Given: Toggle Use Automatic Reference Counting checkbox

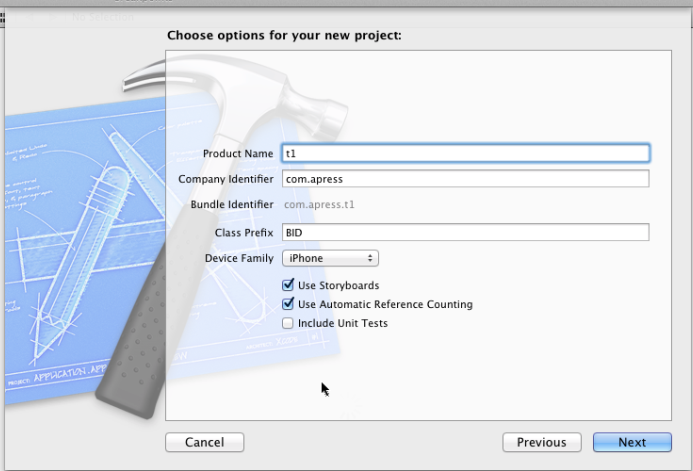Looking at the screenshot, I should coord(288,304).
